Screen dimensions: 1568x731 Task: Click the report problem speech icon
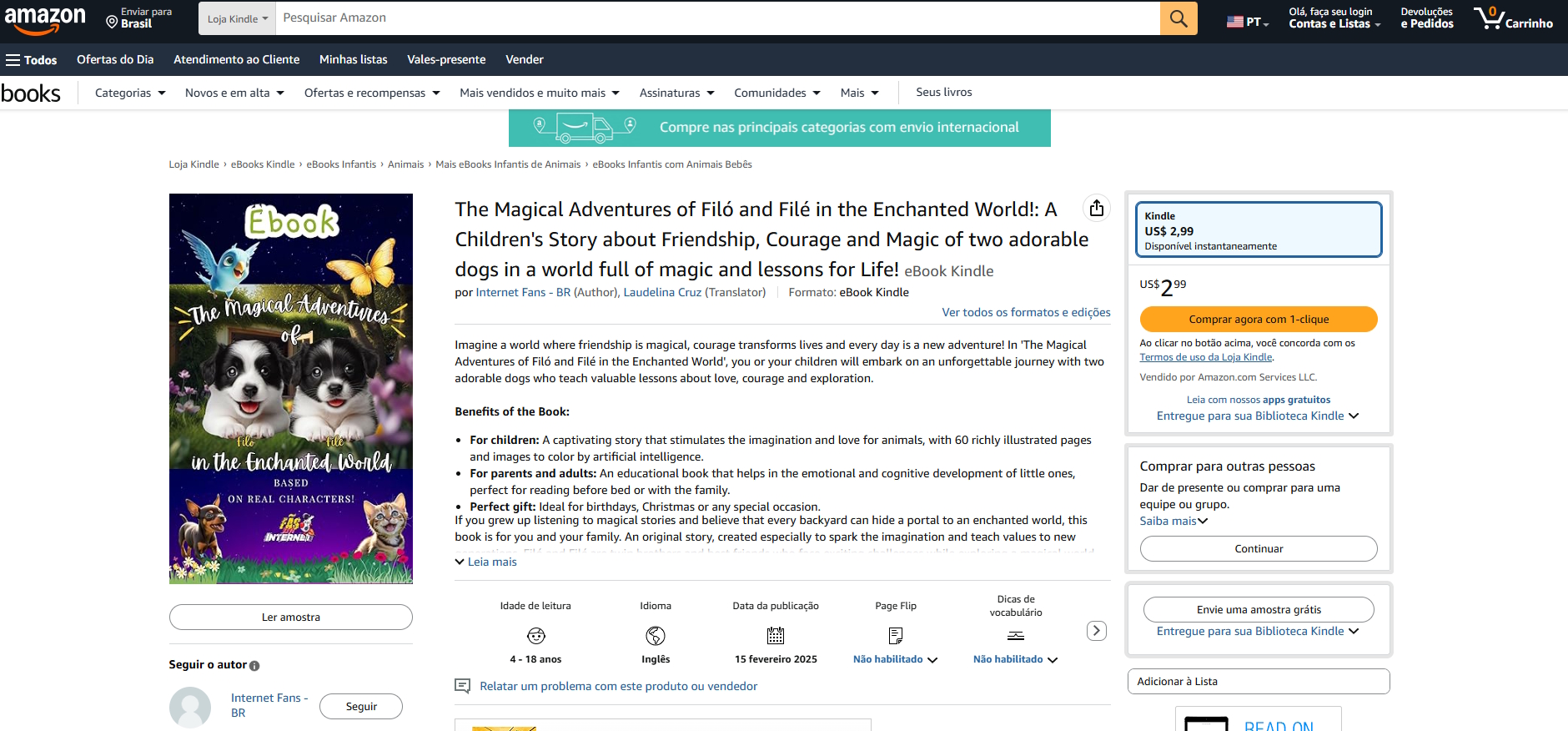(x=462, y=686)
